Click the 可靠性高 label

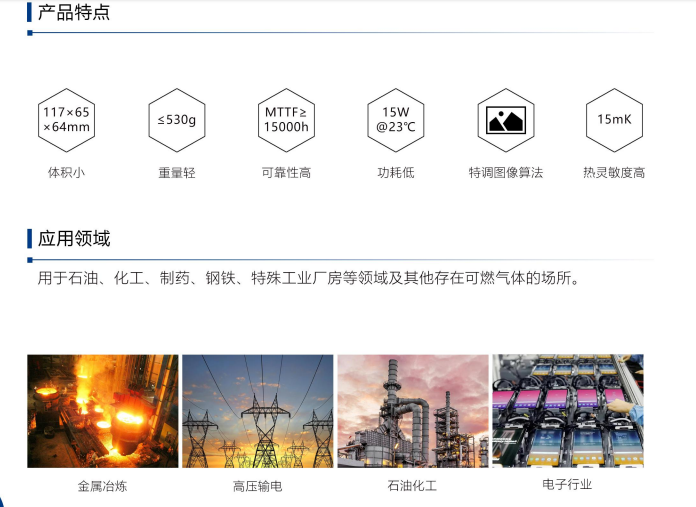[x=286, y=173]
